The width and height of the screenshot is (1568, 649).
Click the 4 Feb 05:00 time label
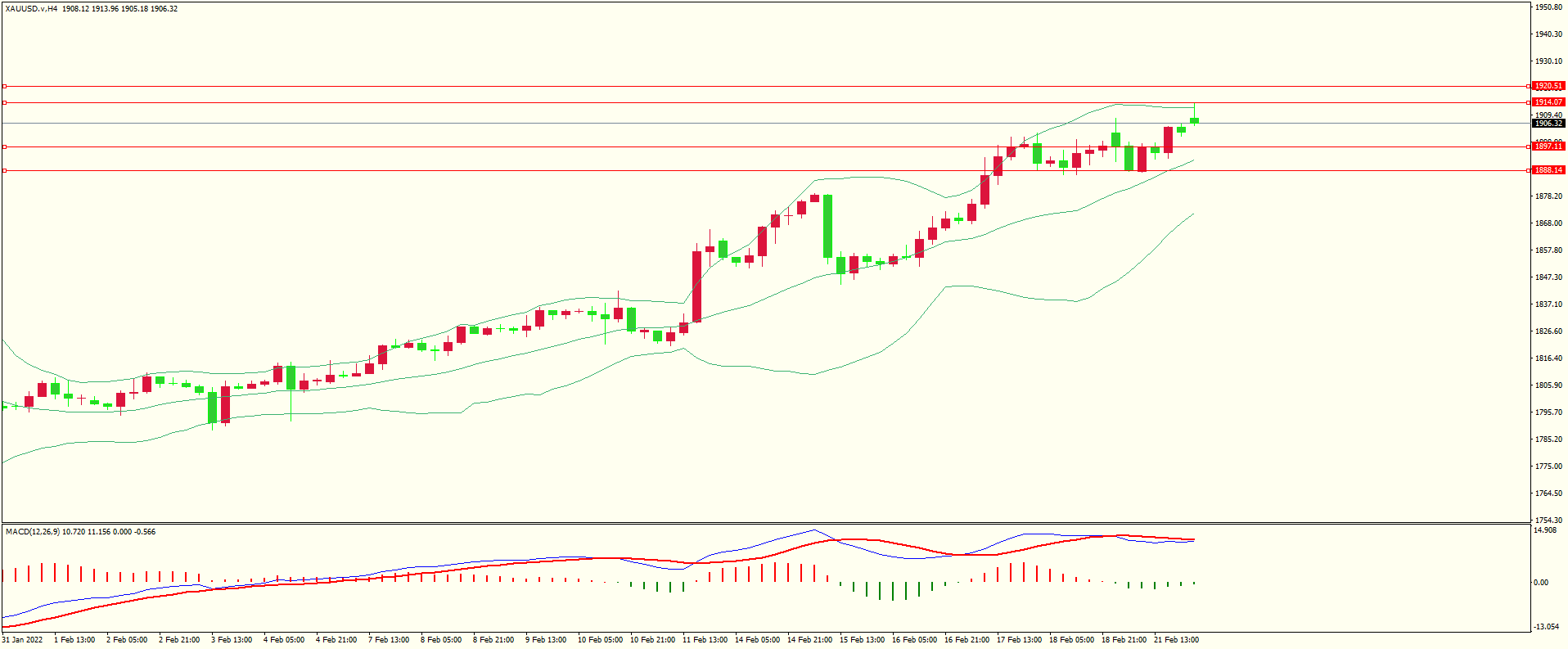click(284, 640)
